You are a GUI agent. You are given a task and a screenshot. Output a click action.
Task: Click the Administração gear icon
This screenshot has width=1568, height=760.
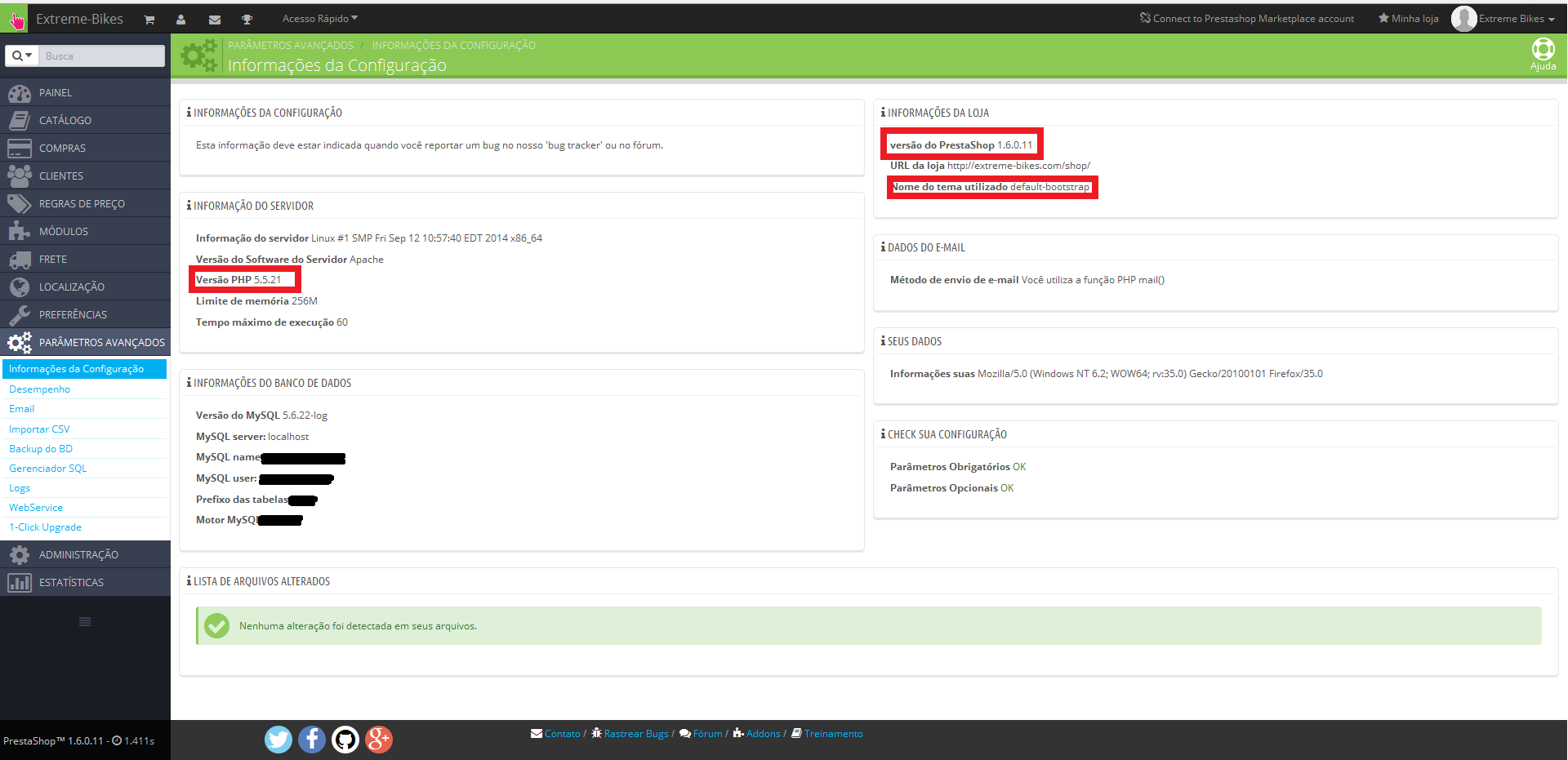coord(20,555)
